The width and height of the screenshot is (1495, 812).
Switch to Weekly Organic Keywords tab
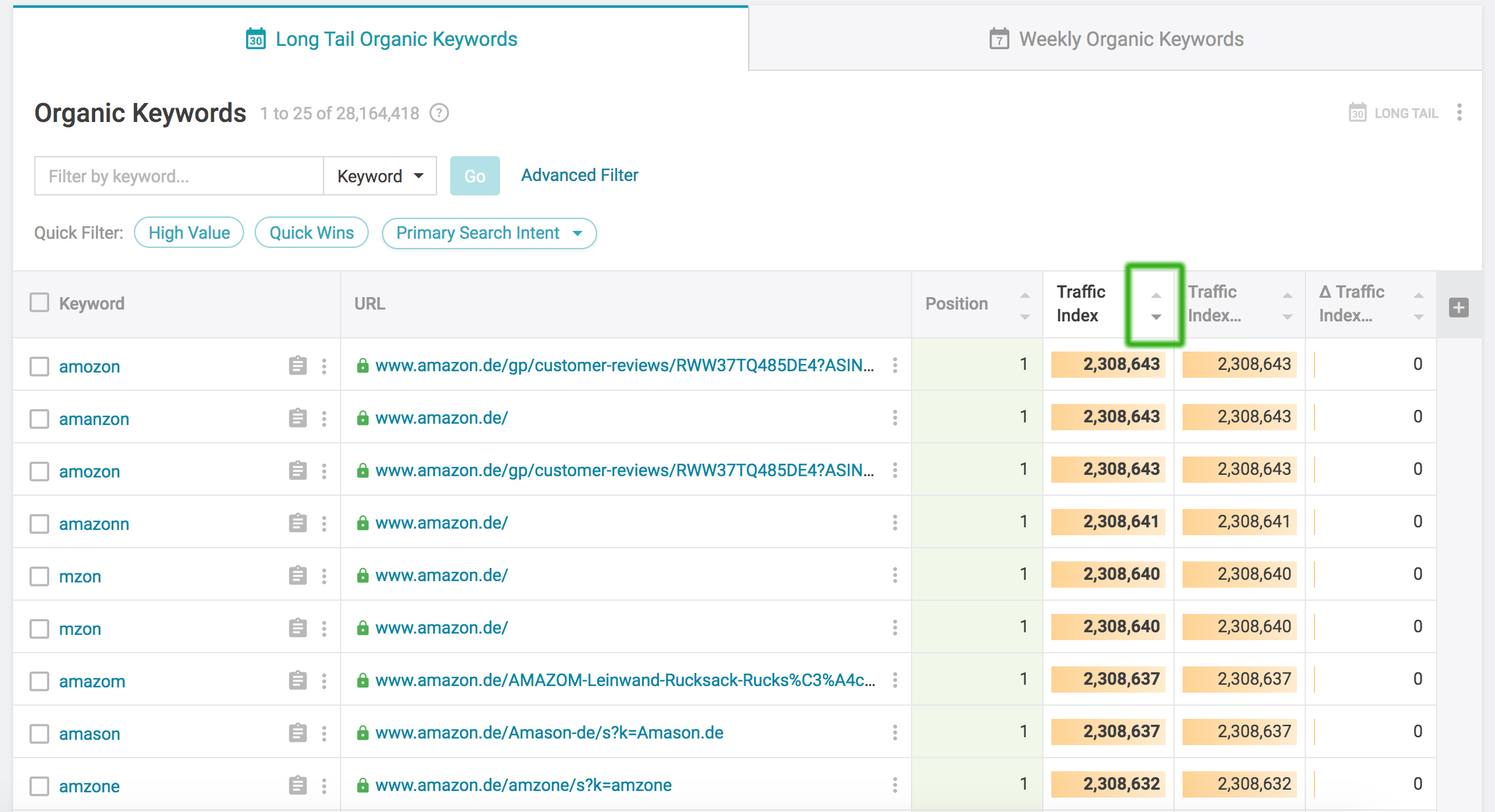tap(1116, 39)
